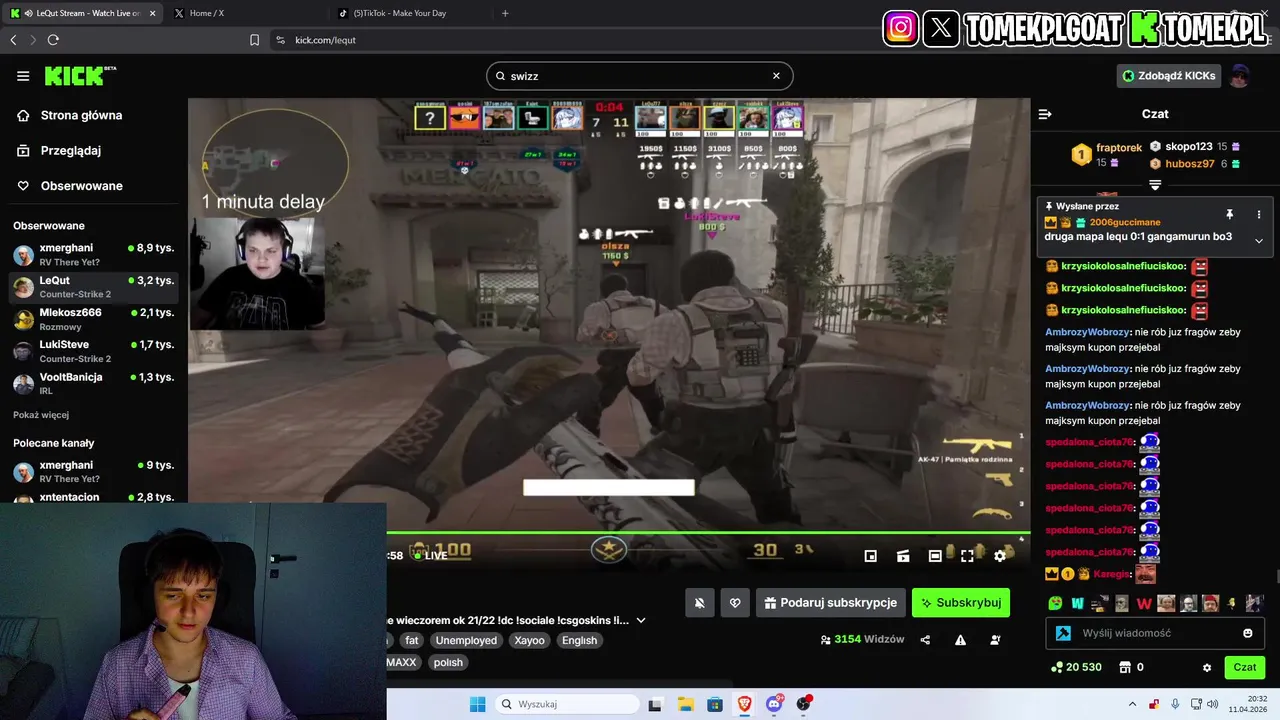Go back in browser history
The height and width of the screenshot is (720, 1280).
[13, 40]
